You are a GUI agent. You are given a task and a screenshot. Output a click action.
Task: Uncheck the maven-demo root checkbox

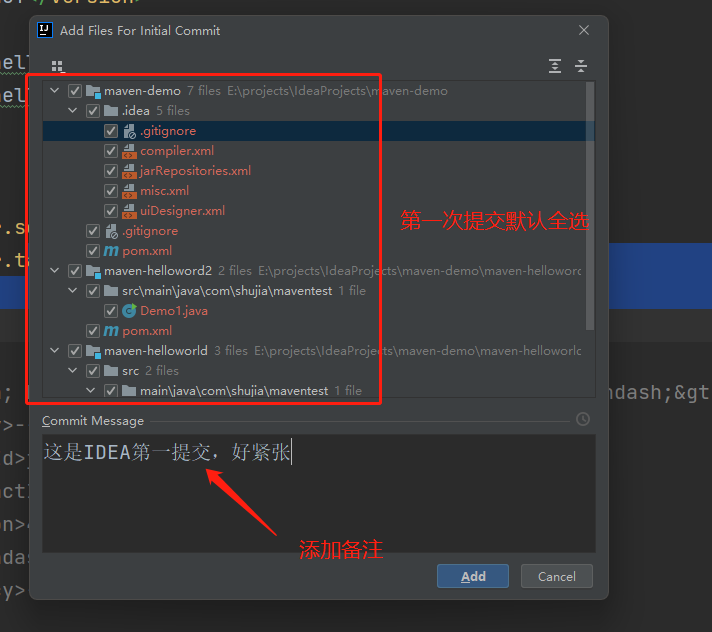pyautogui.click(x=75, y=91)
